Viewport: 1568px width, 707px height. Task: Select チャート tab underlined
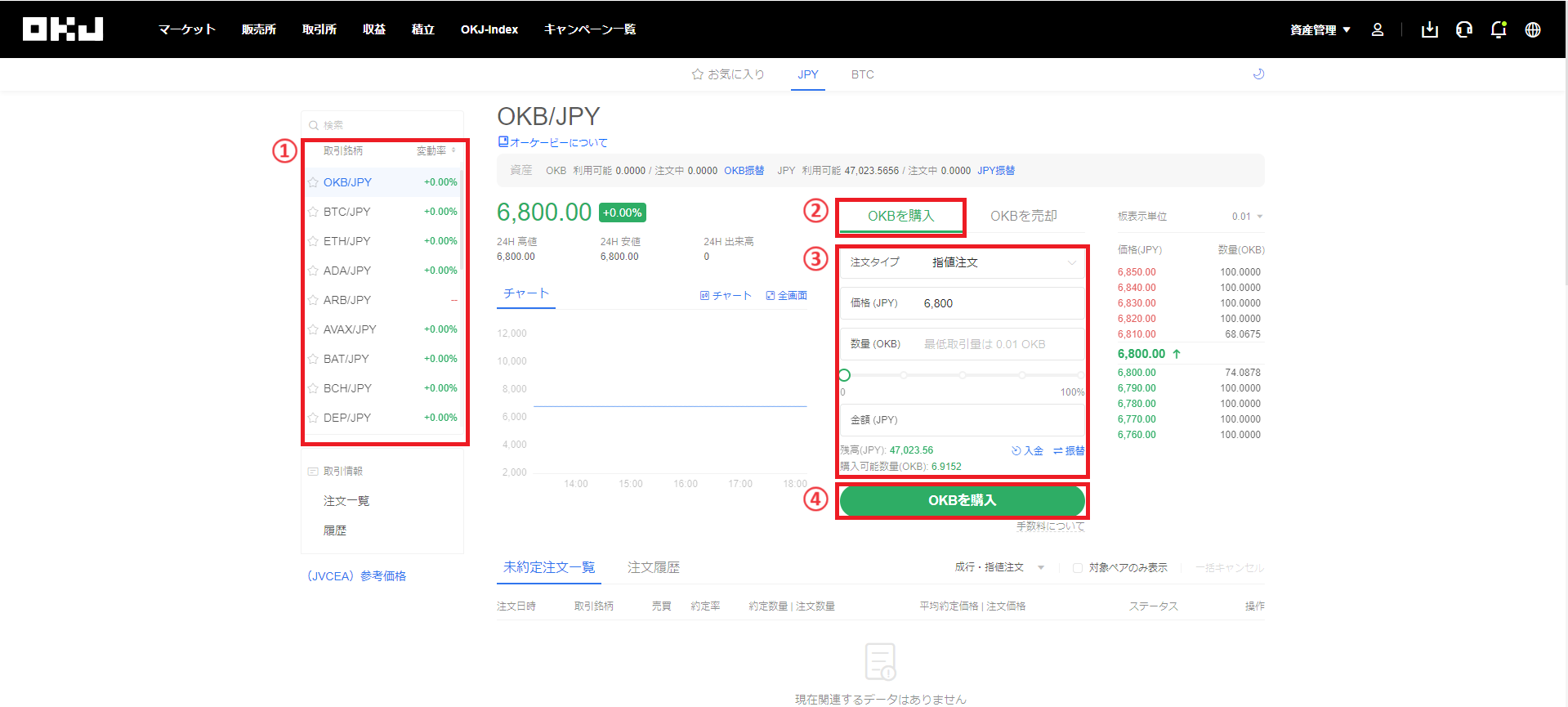click(526, 293)
